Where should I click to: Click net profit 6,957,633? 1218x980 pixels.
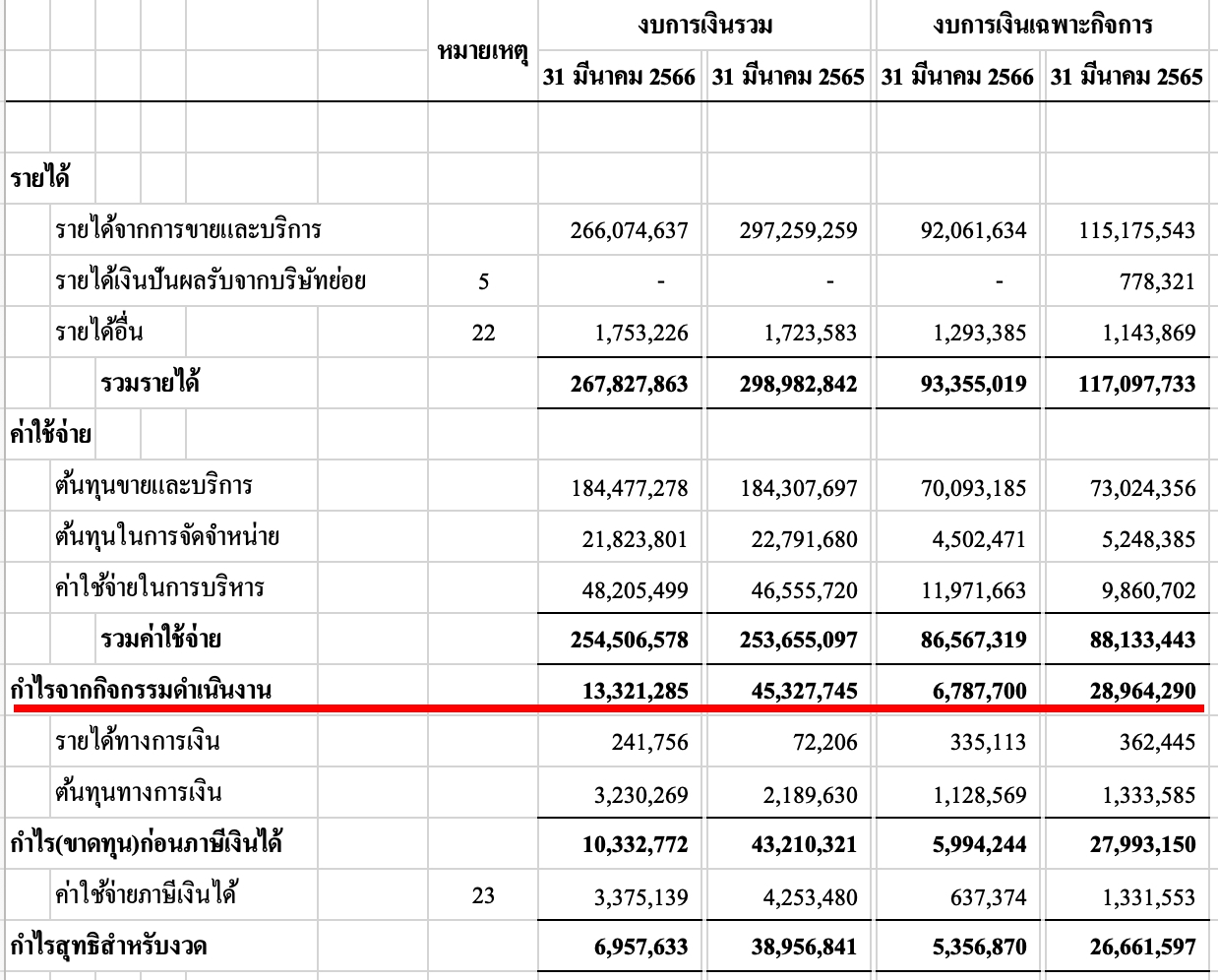pos(641,947)
